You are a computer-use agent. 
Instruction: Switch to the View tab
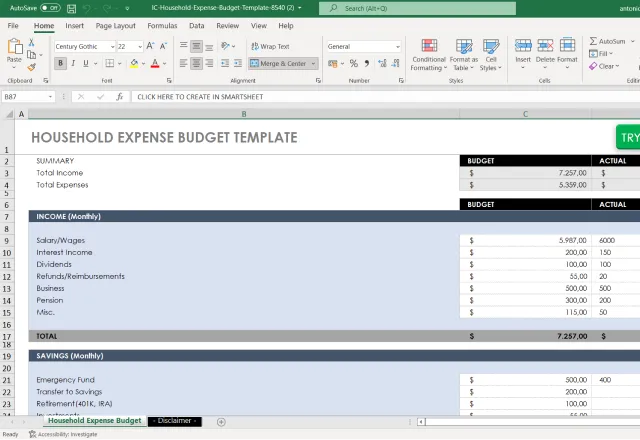pyautogui.click(x=259, y=26)
